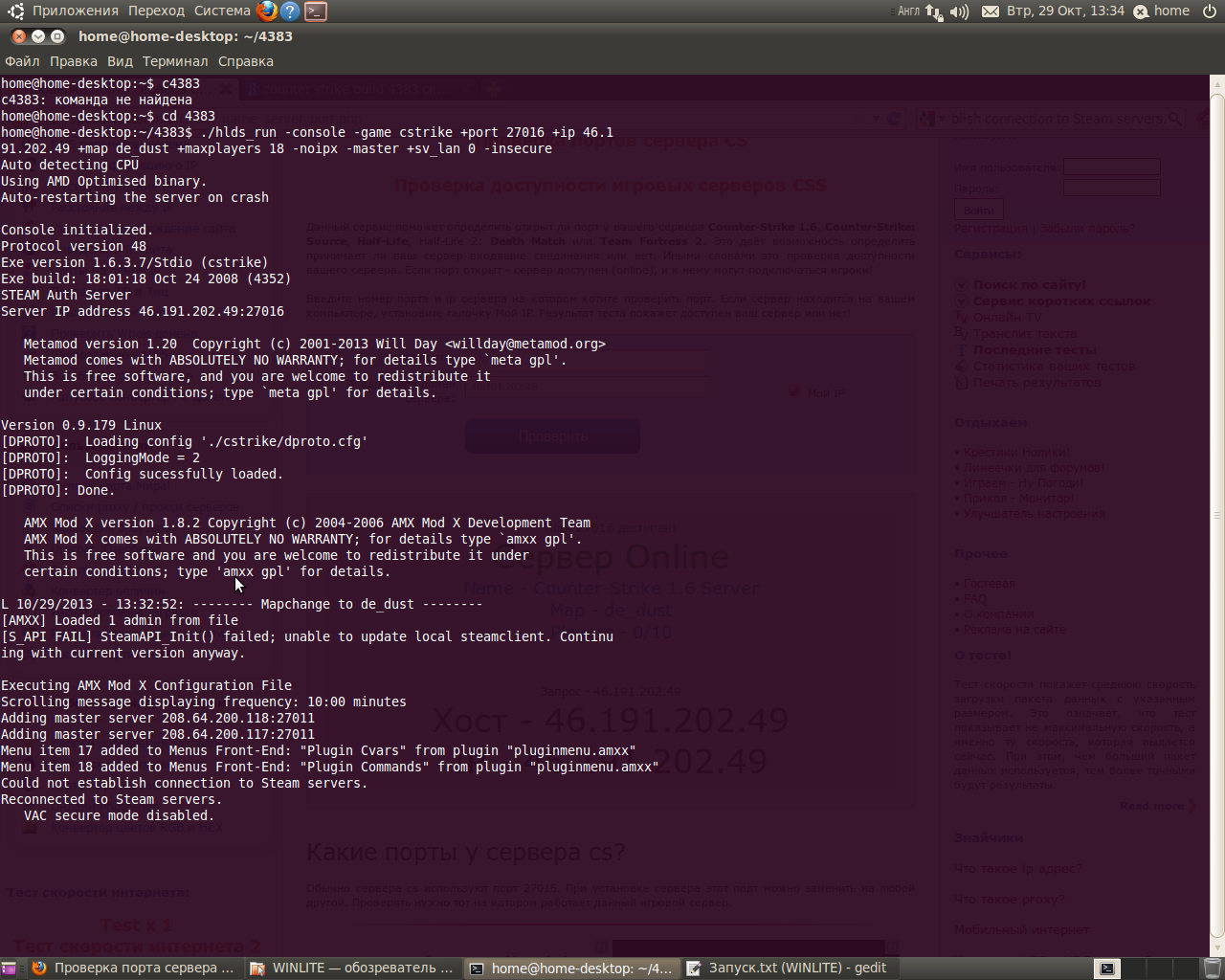This screenshot has height=980, width=1225.
Task: Close the terminal window
Action: tap(19, 36)
